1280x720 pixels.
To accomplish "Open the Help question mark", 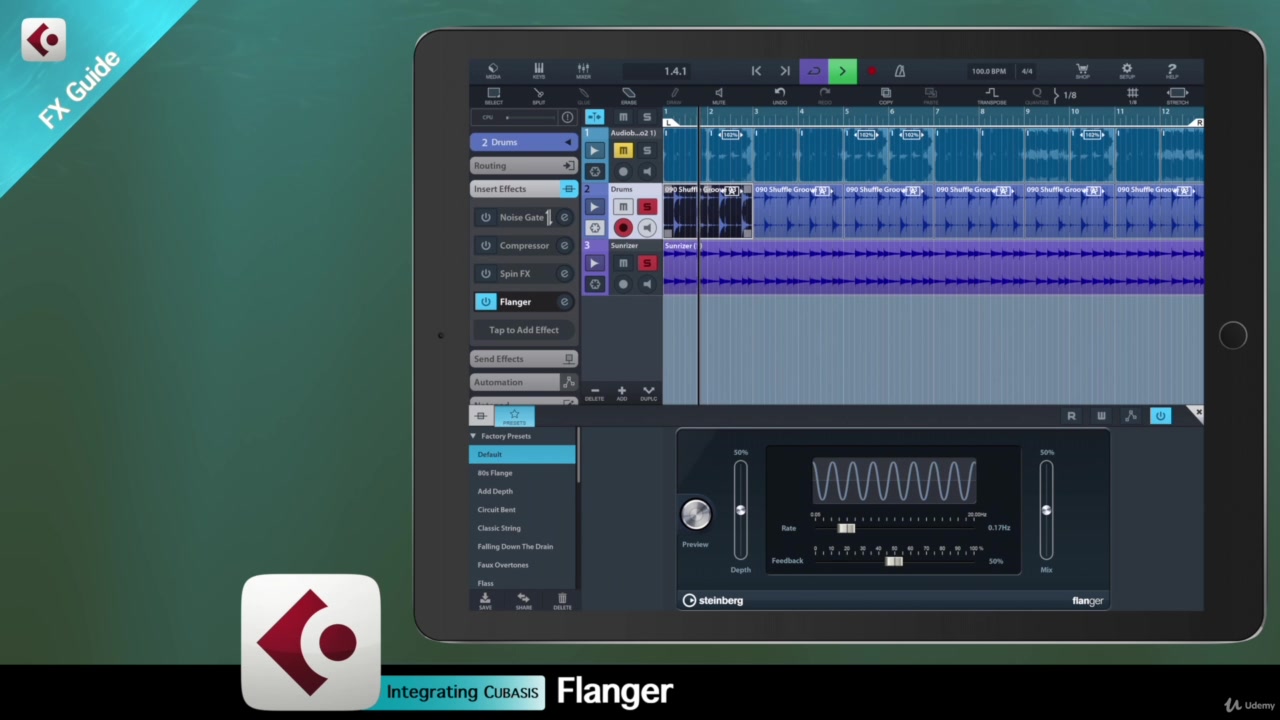I will (x=1172, y=71).
